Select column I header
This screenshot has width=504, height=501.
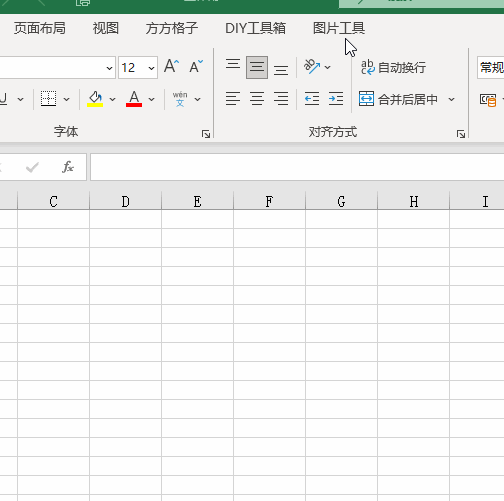point(477,201)
